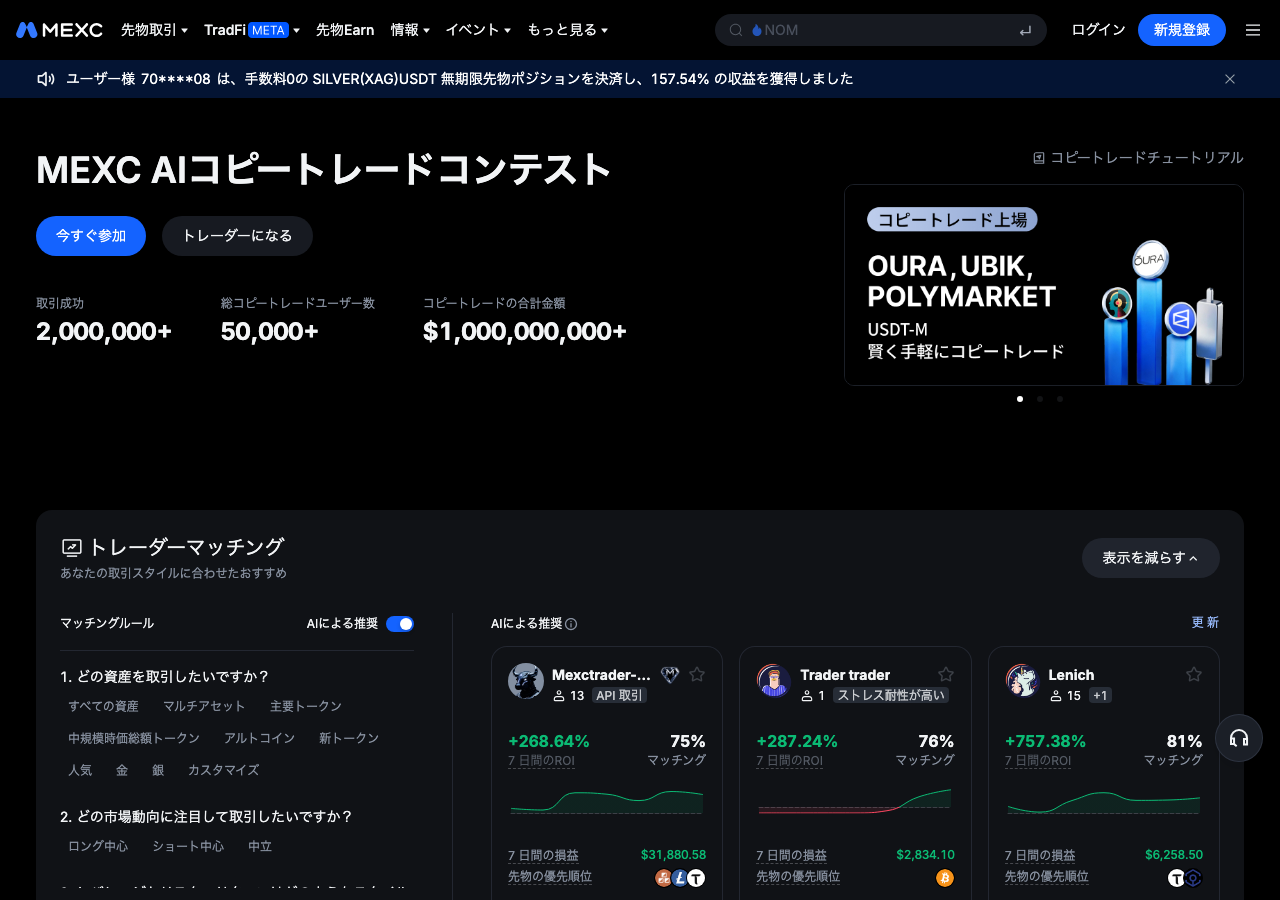Click the search enter-arrow icon
The height and width of the screenshot is (900, 1280).
(x=1025, y=30)
